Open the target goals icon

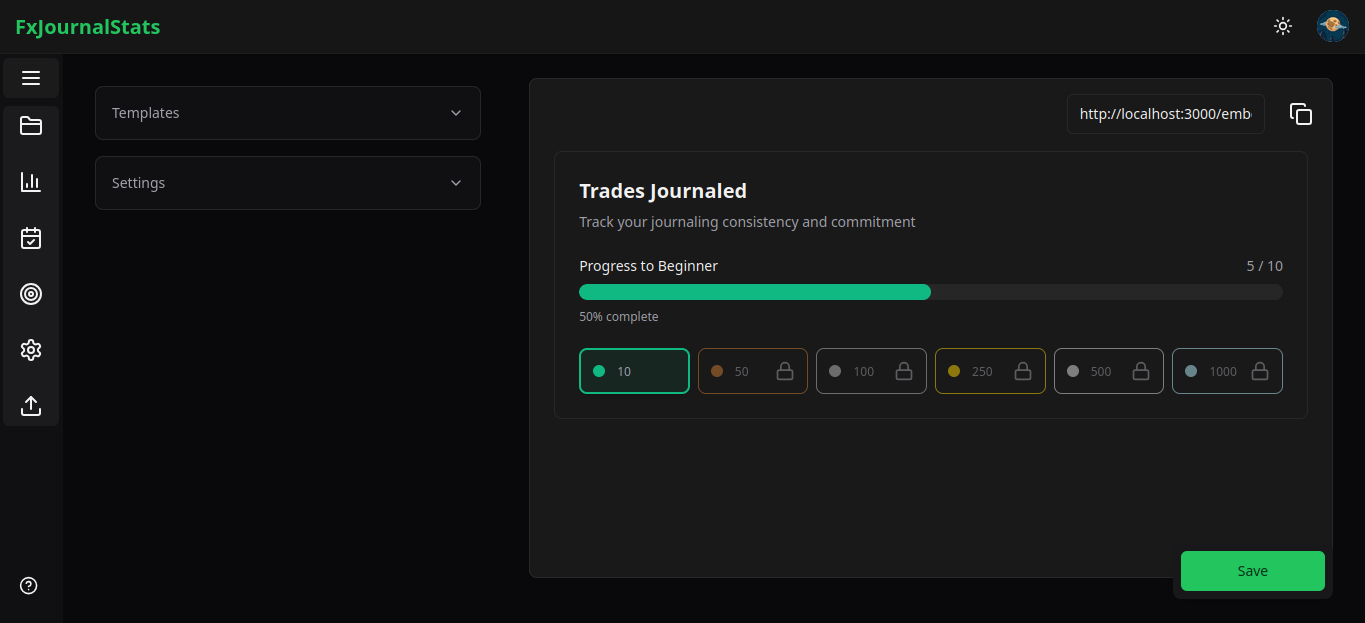tap(31, 294)
